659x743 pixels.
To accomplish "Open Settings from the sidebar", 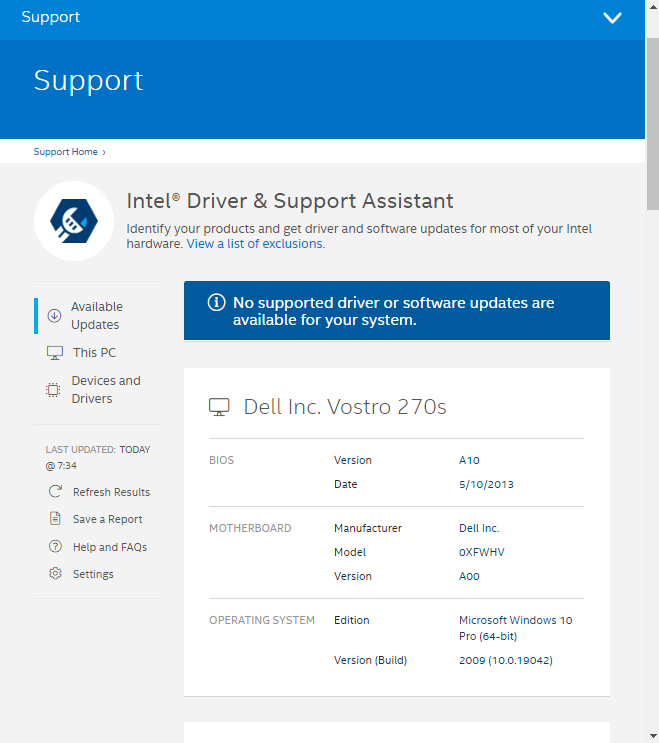I will [93, 574].
